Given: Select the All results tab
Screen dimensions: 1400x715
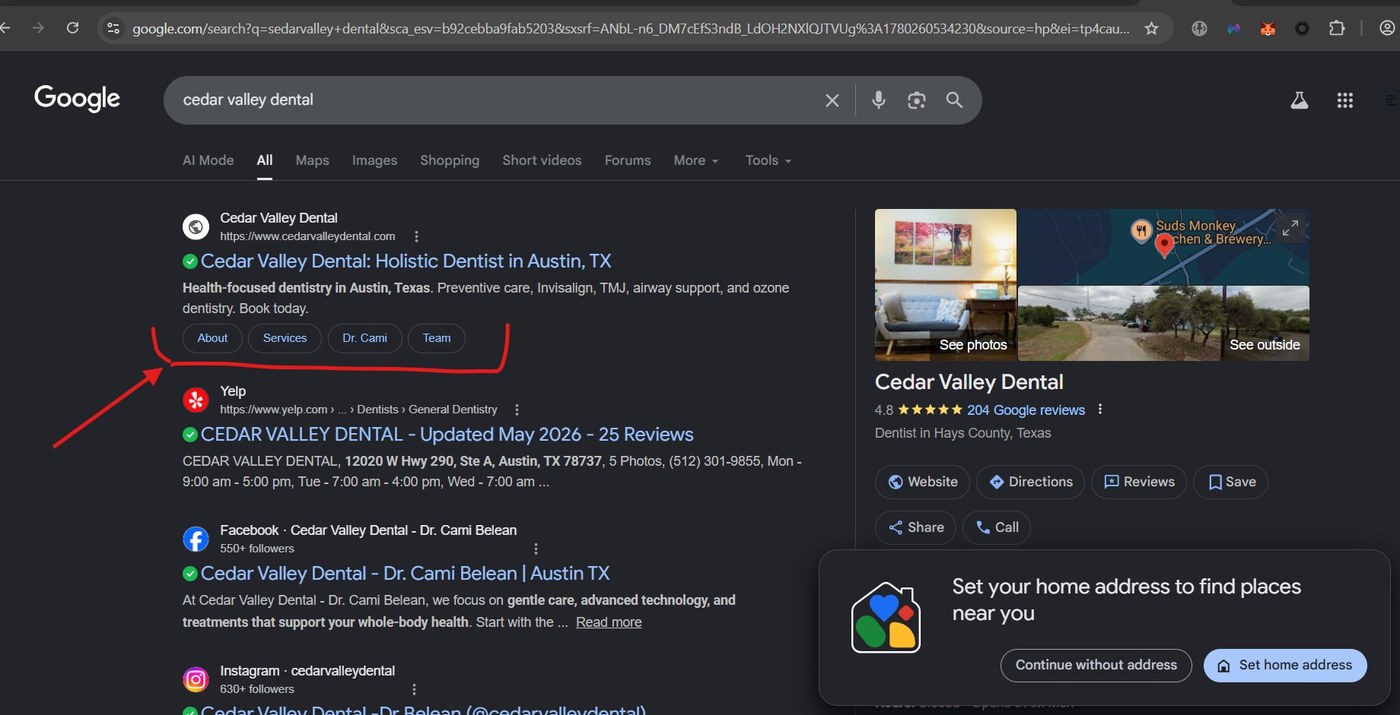Looking at the screenshot, I should coord(264,160).
